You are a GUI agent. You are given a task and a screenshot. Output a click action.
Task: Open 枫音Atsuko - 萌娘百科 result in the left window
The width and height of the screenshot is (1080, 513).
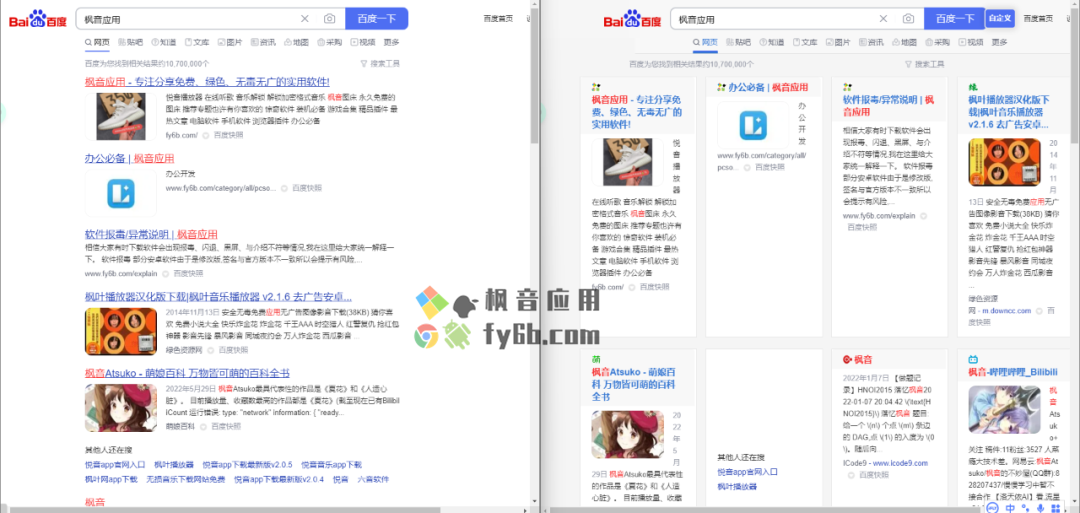pyautogui.click(x=187, y=374)
